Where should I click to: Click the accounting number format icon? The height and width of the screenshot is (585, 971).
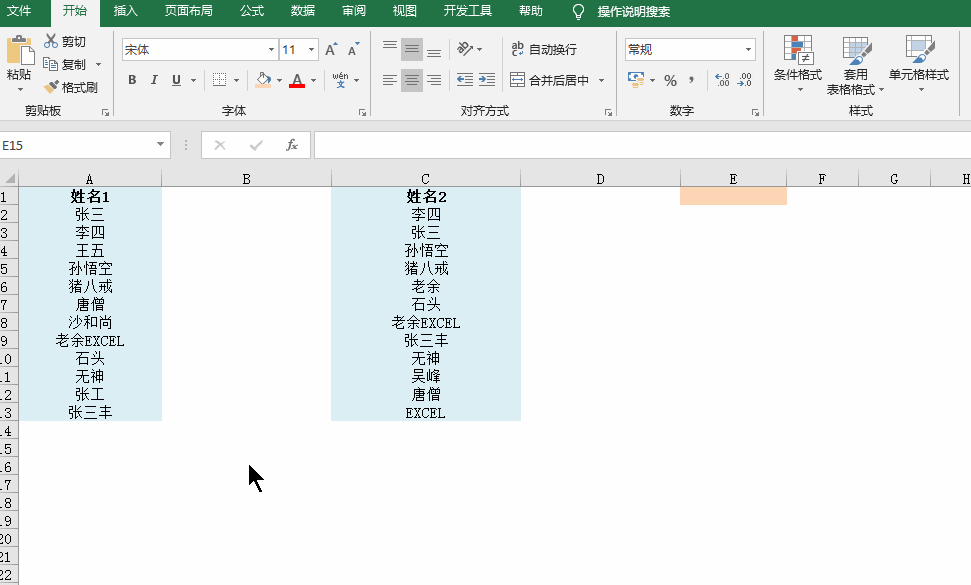636,80
